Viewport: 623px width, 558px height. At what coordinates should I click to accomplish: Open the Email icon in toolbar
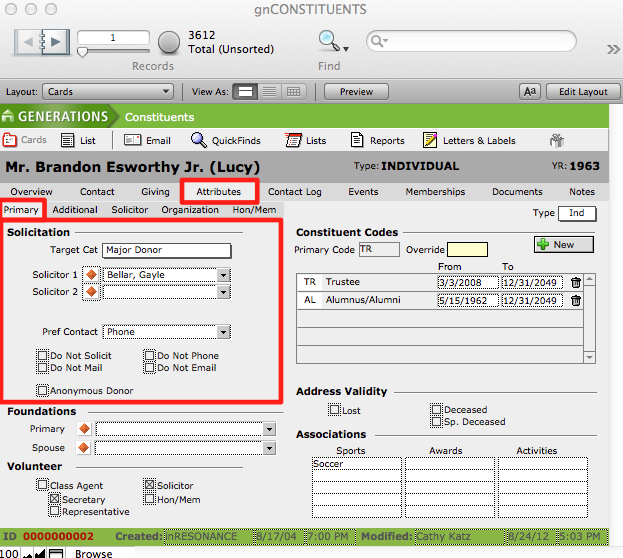tap(133, 141)
